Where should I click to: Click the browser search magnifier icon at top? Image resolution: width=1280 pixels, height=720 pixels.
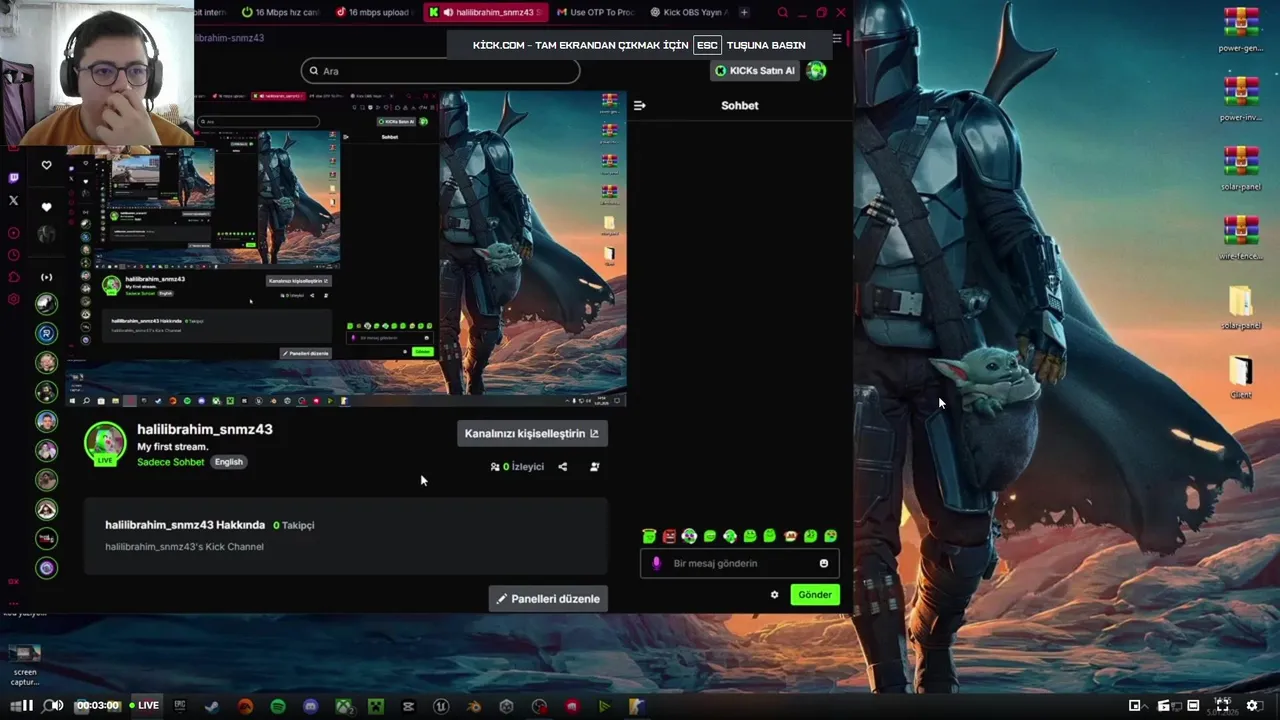tap(782, 13)
